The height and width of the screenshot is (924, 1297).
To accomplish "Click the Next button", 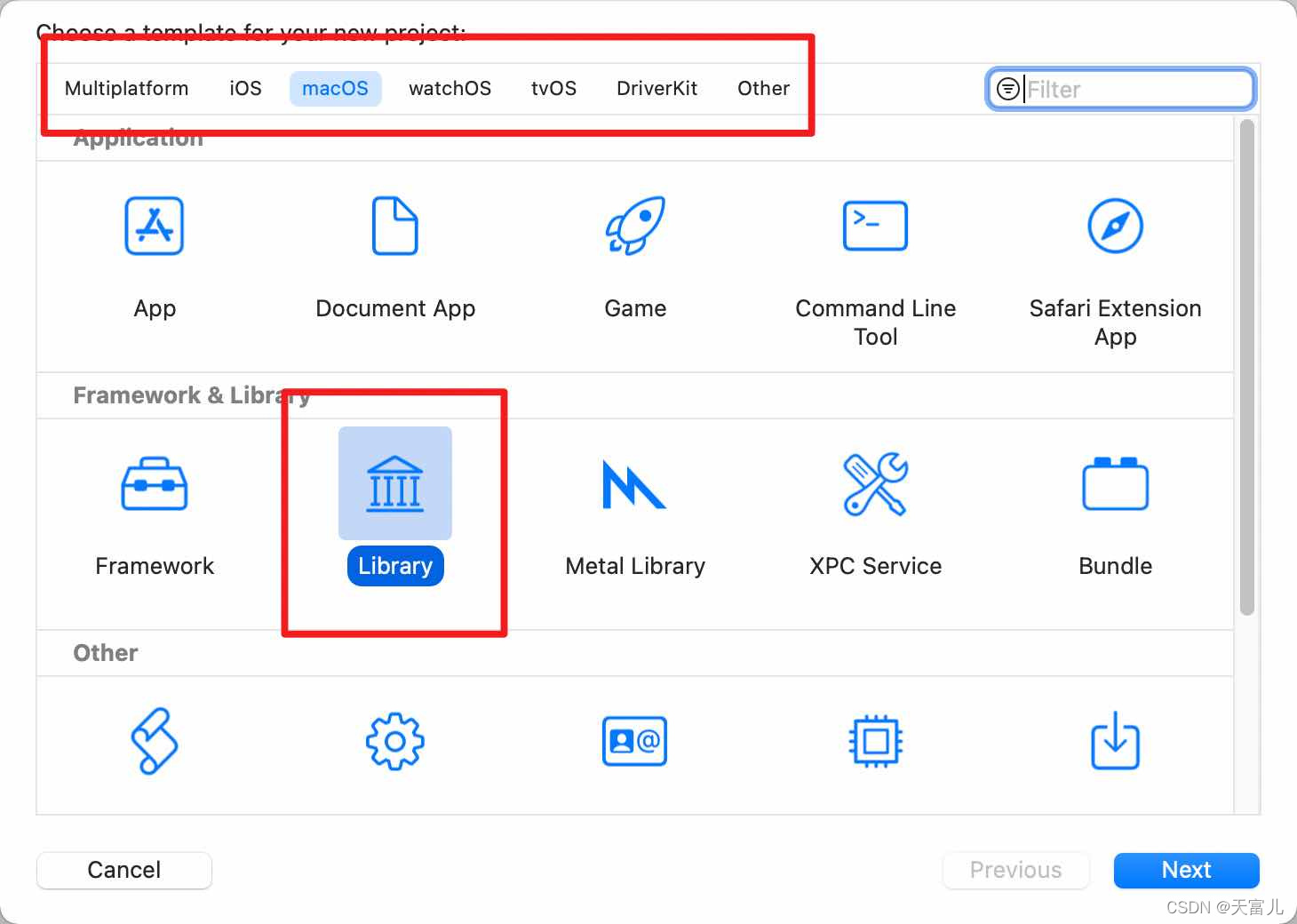I will (1187, 870).
